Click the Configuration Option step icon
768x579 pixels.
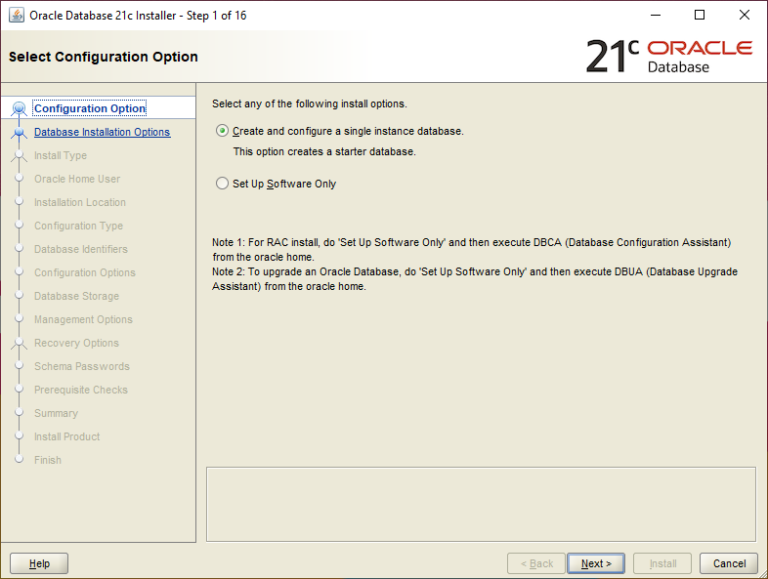click(x=18, y=109)
